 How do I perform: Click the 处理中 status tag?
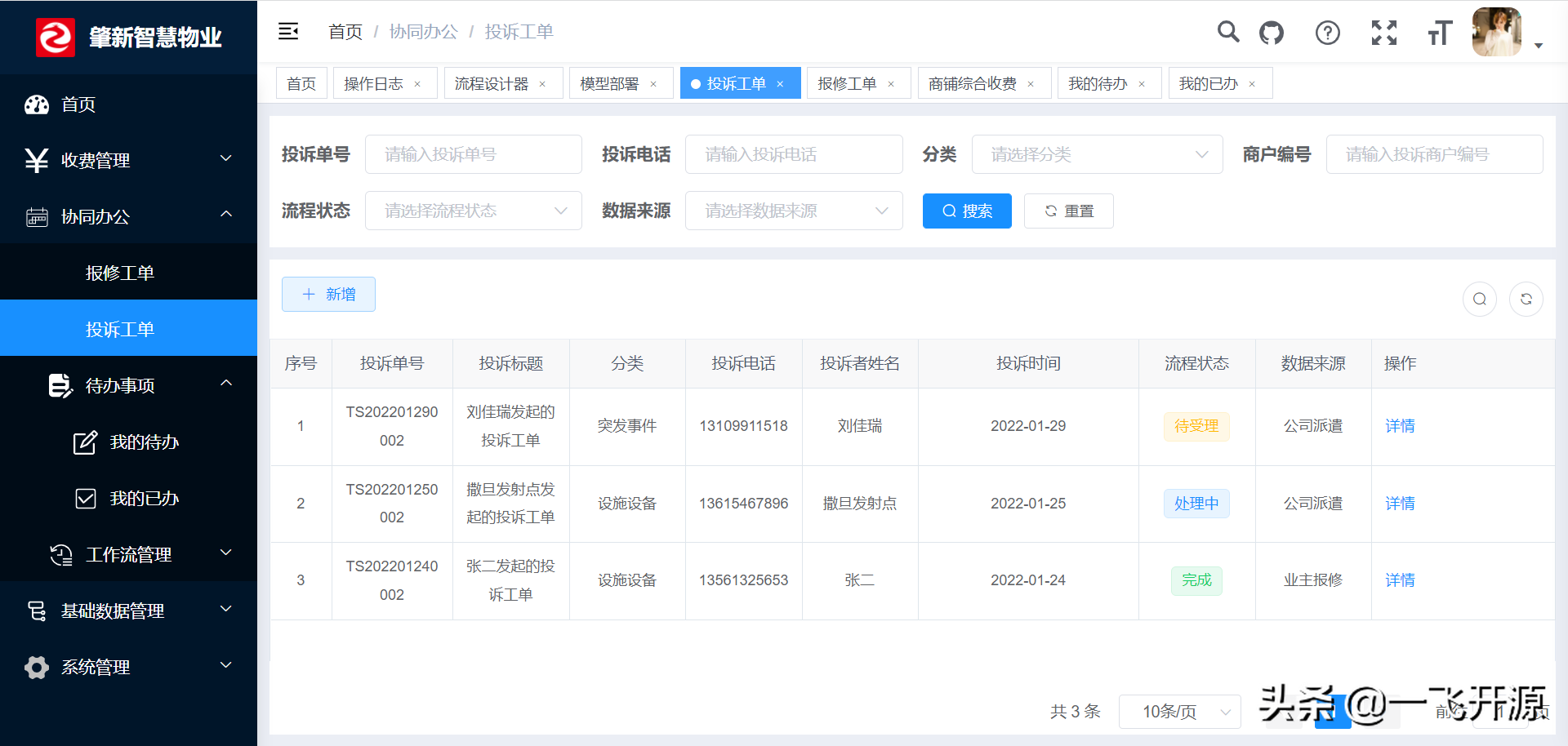pyautogui.click(x=1196, y=504)
